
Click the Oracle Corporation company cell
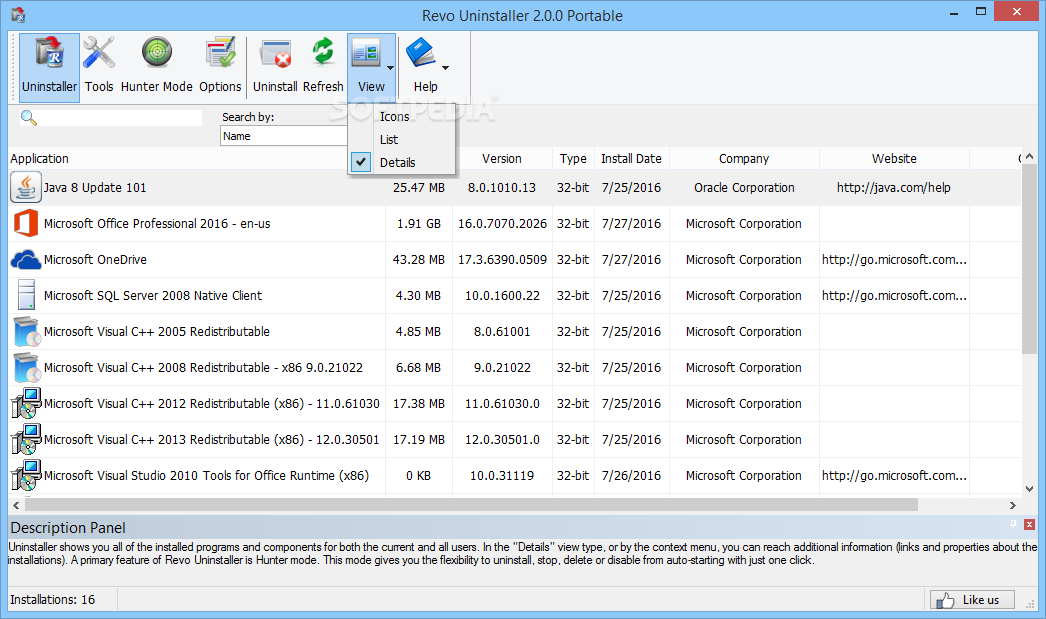point(744,187)
